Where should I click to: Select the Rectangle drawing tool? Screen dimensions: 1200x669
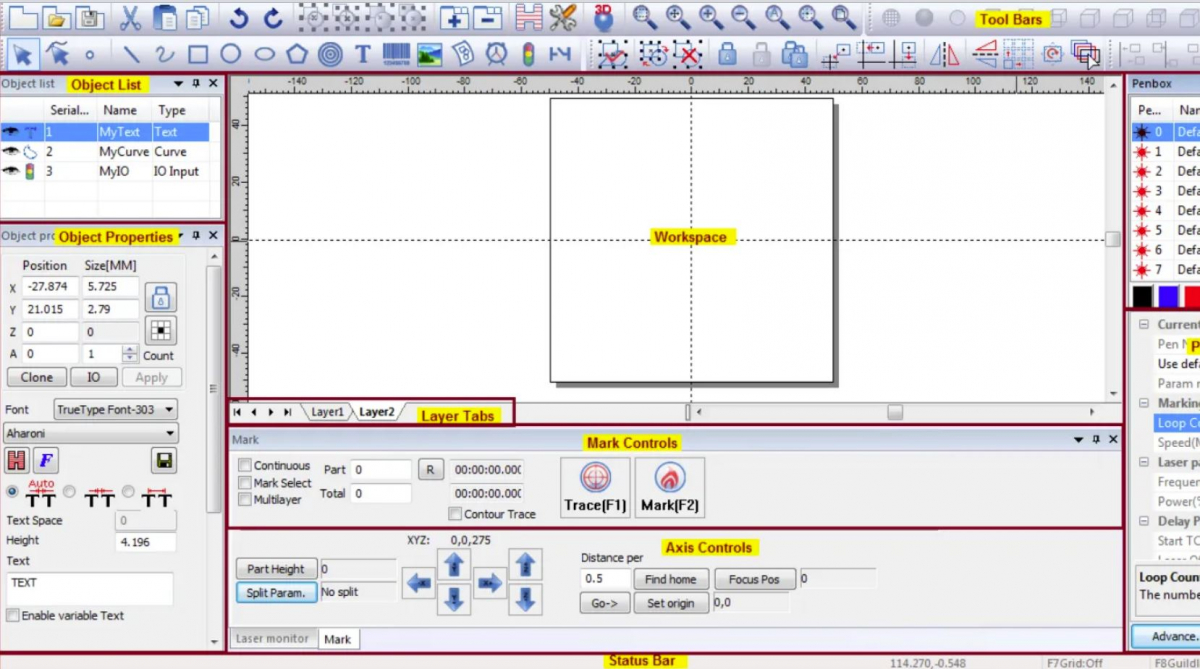tap(198, 54)
